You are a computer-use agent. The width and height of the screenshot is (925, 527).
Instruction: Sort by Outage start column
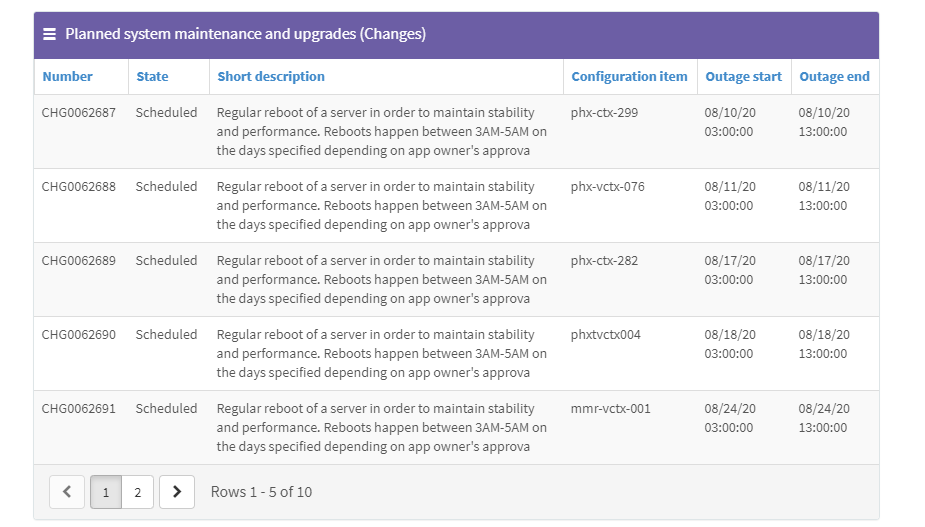pos(743,76)
